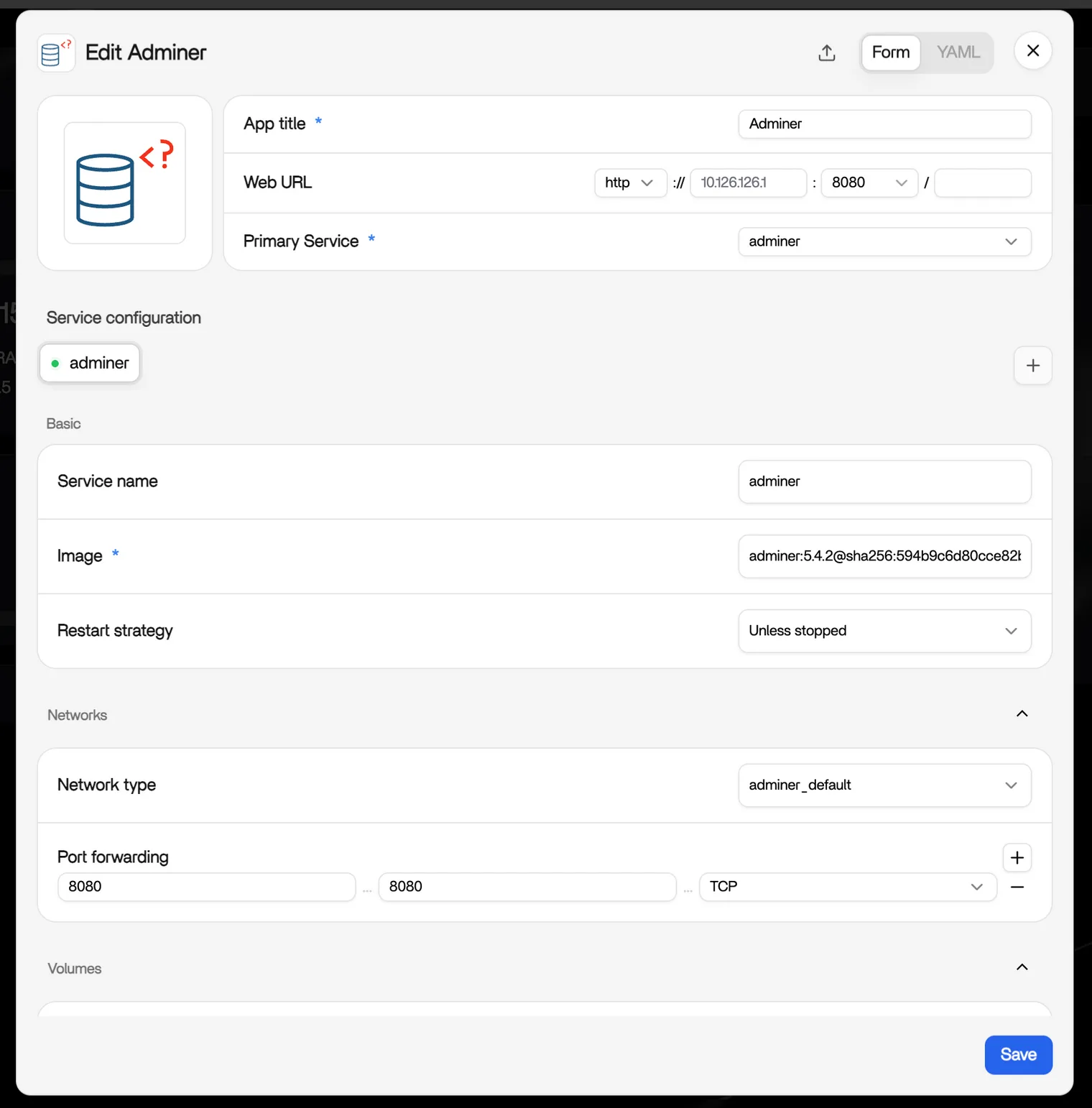The width and height of the screenshot is (1092, 1108).
Task: Edit the Service name field
Action: coord(884,481)
